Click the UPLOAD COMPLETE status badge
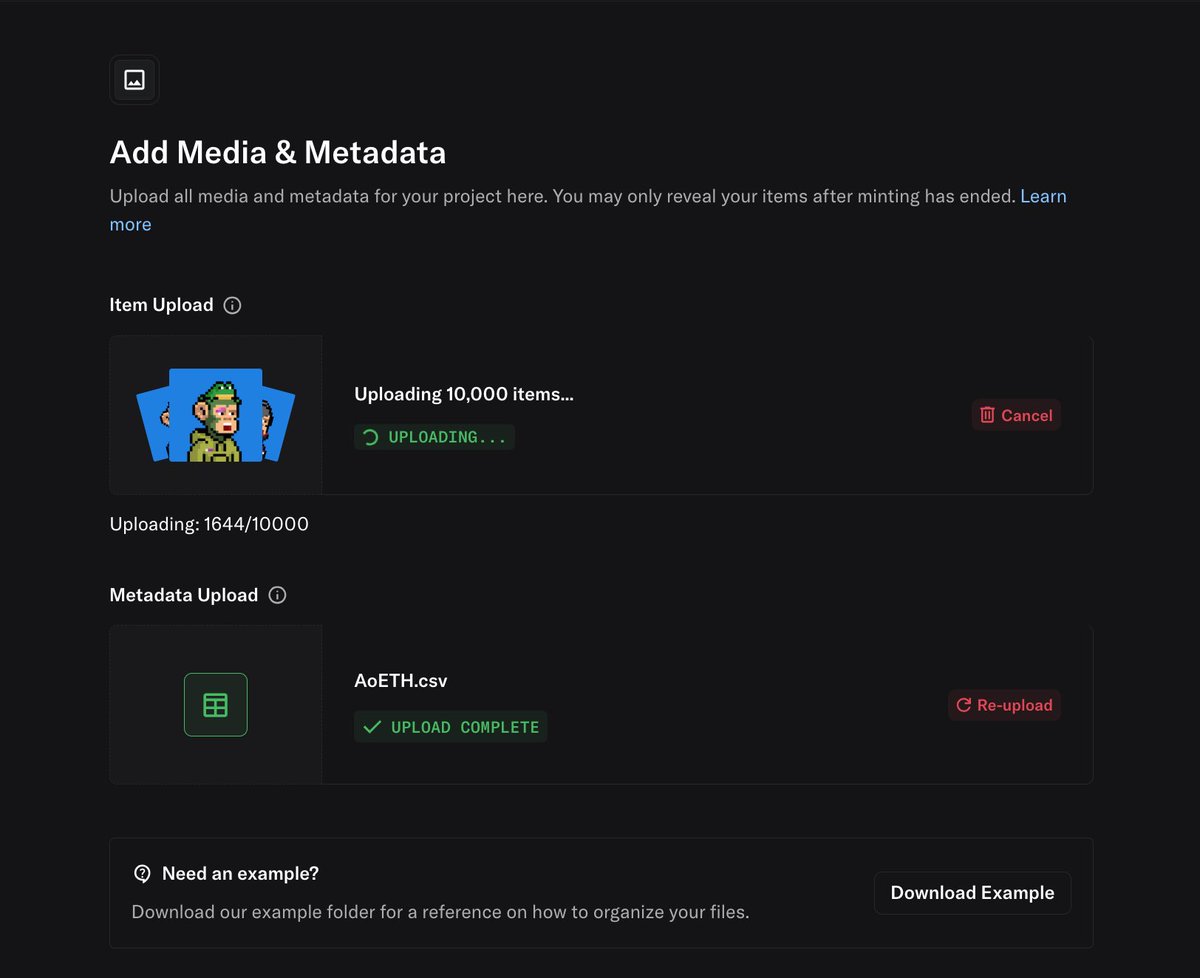Screen dimensions: 1200x978 (x=450, y=727)
